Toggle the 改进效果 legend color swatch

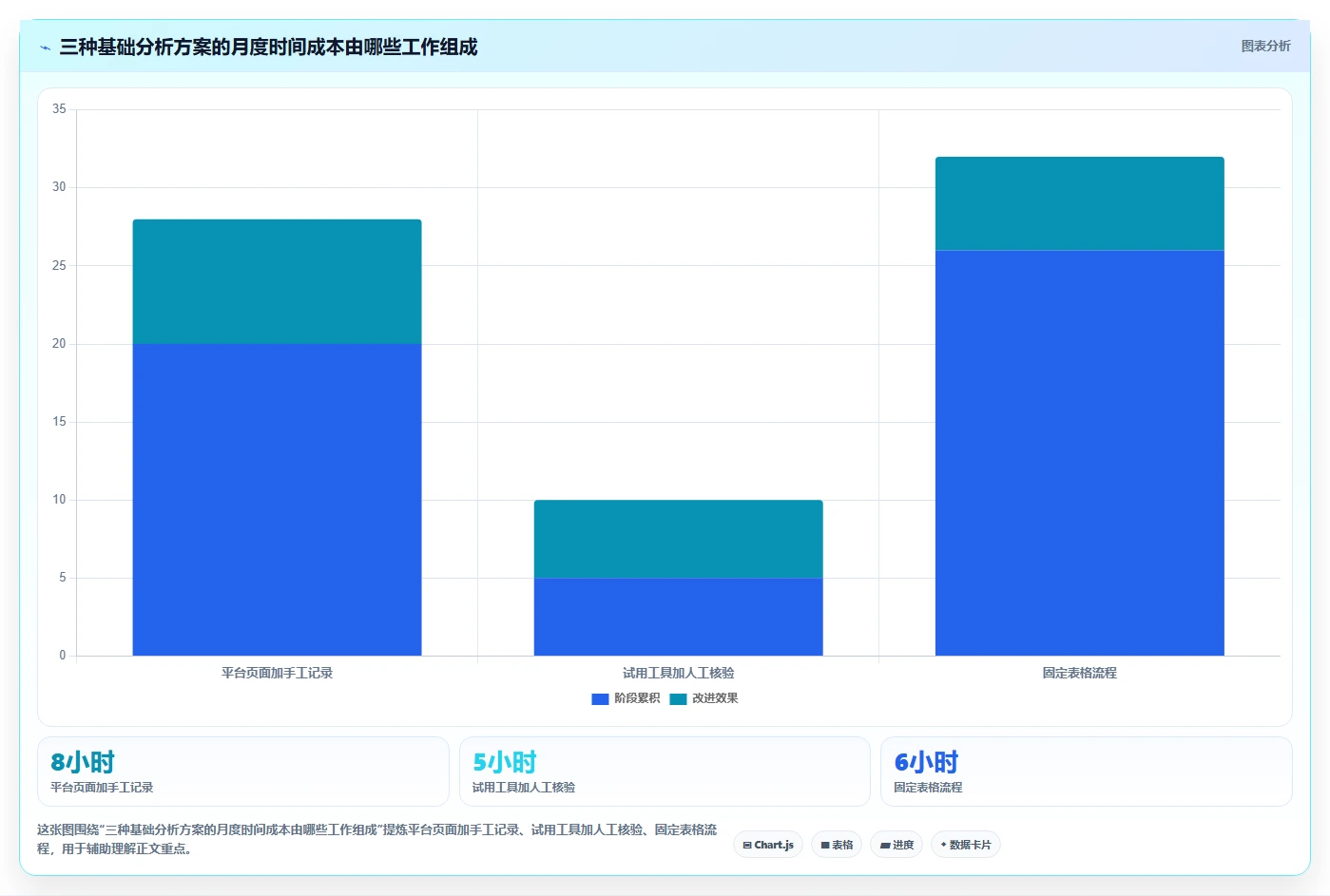(678, 698)
